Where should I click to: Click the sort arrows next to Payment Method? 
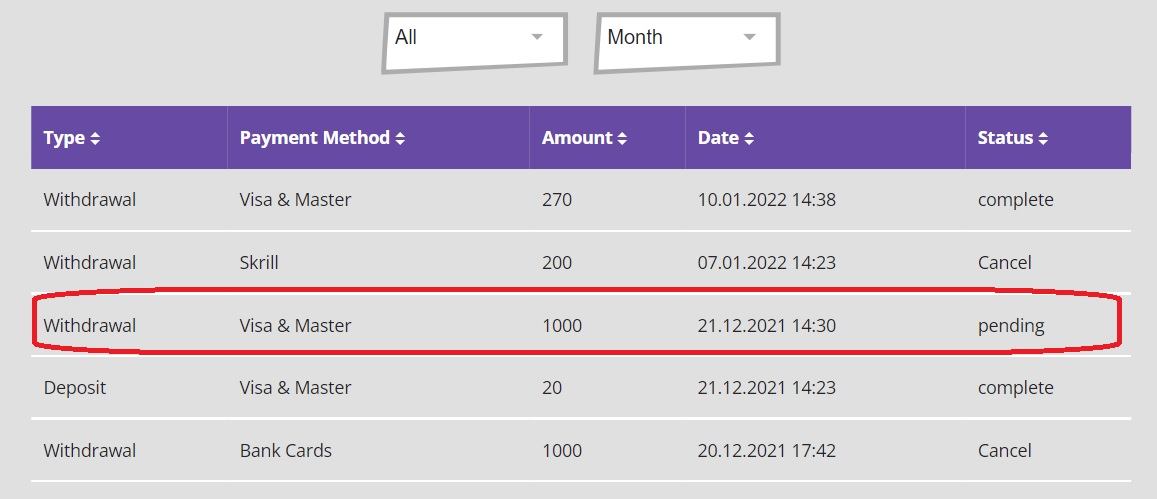400,139
